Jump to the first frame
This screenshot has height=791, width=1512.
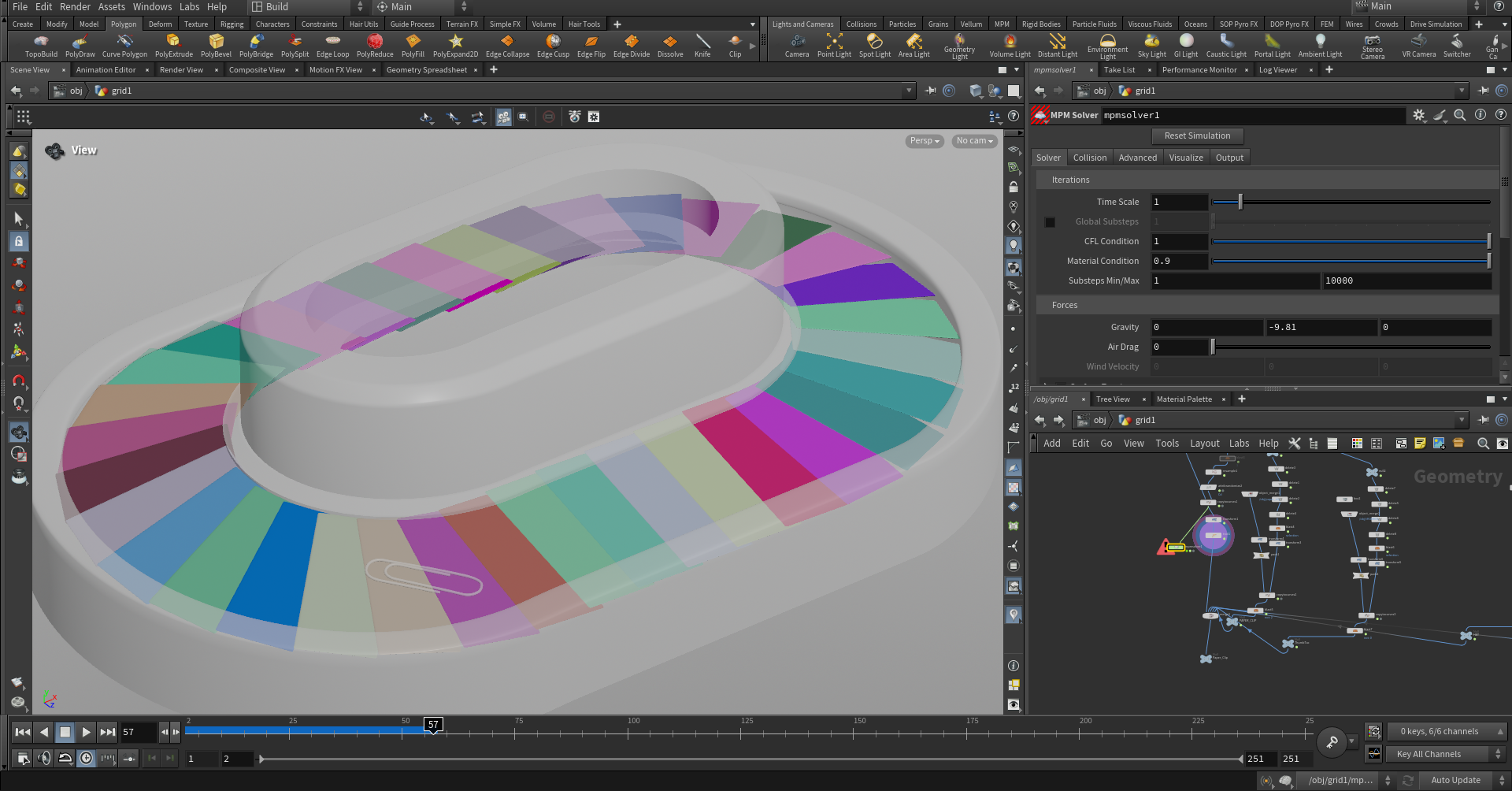pyautogui.click(x=23, y=732)
